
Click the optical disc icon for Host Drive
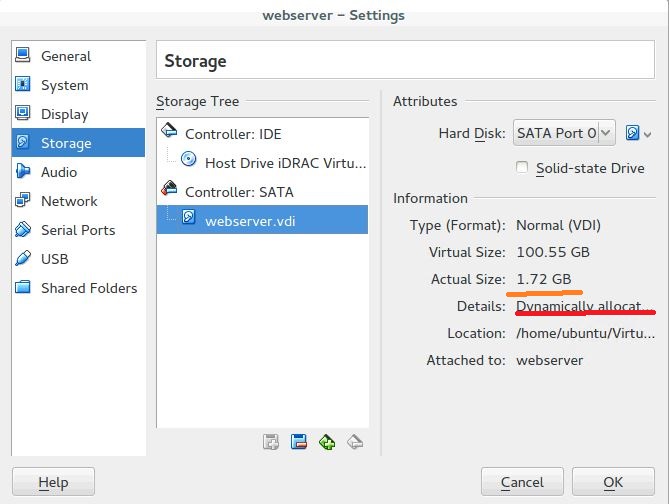tap(188, 159)
